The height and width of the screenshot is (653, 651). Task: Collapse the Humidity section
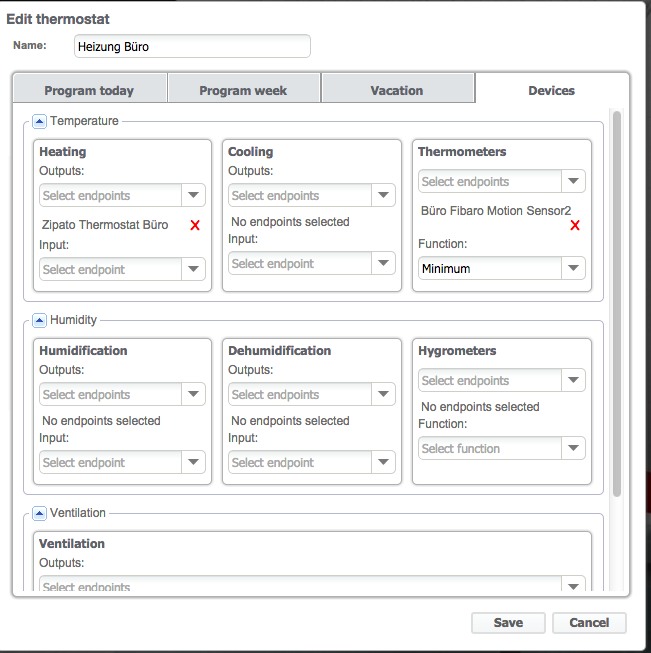(39, 320)
